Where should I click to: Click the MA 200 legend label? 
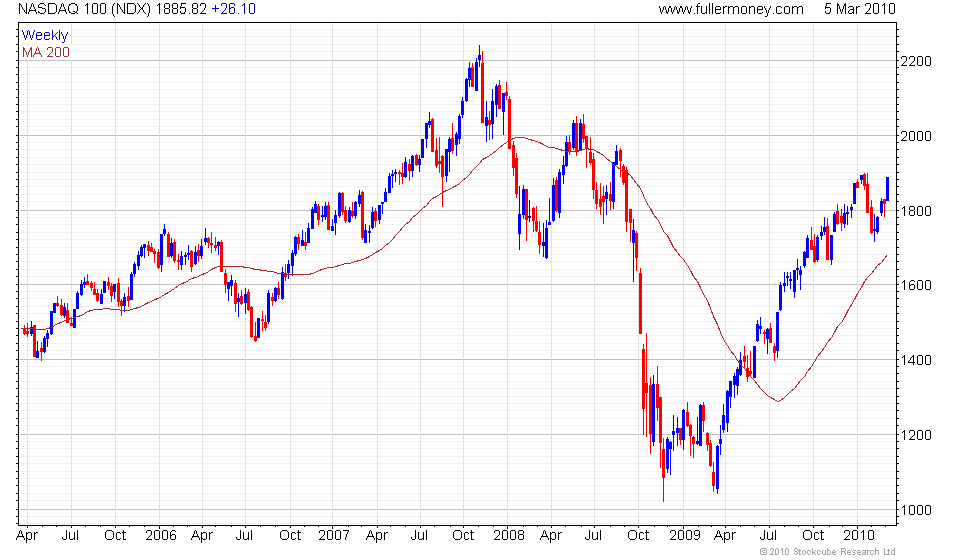[46, 52]
